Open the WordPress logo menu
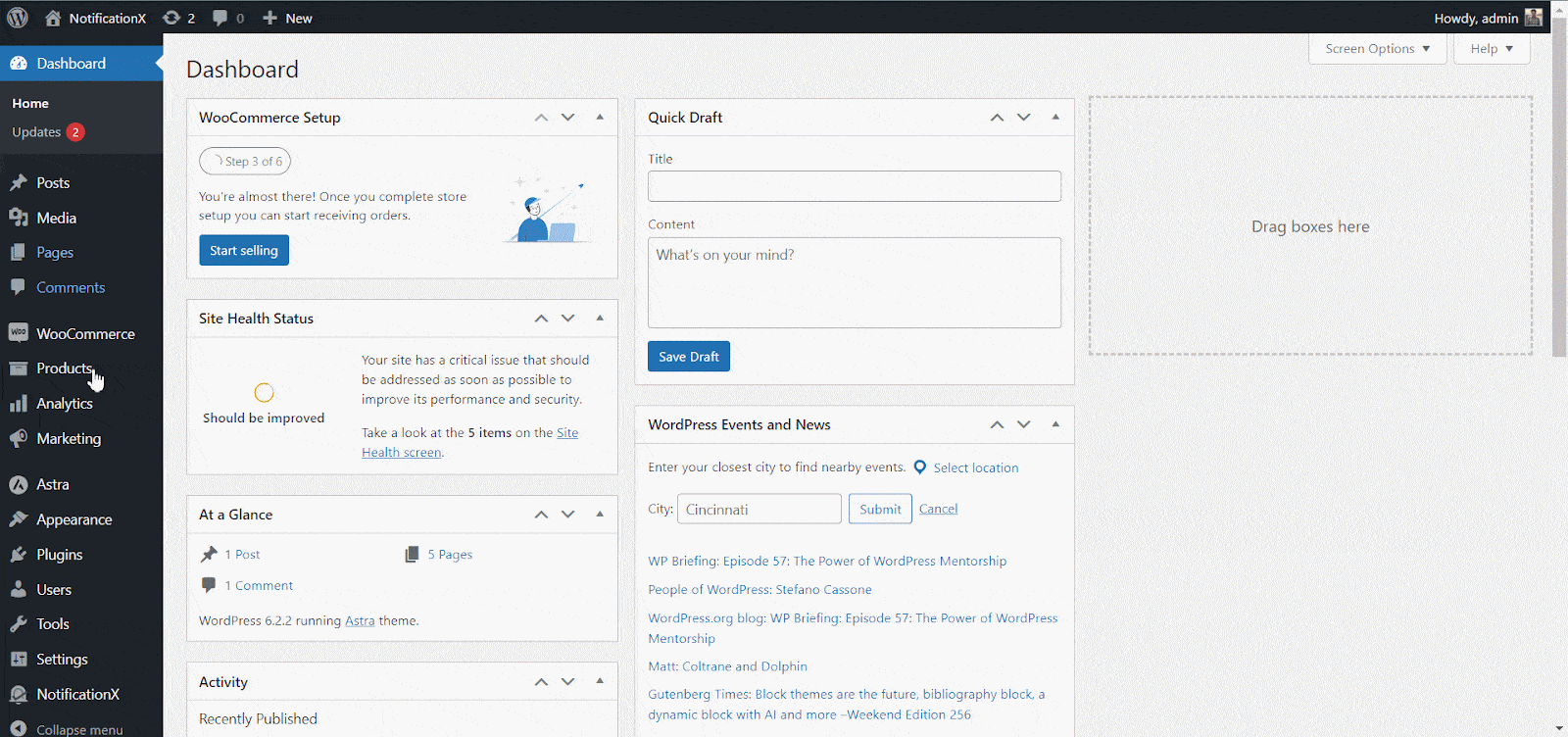Image resolution: width=1568 pixels, height=737 pixels. coord(18,18)
